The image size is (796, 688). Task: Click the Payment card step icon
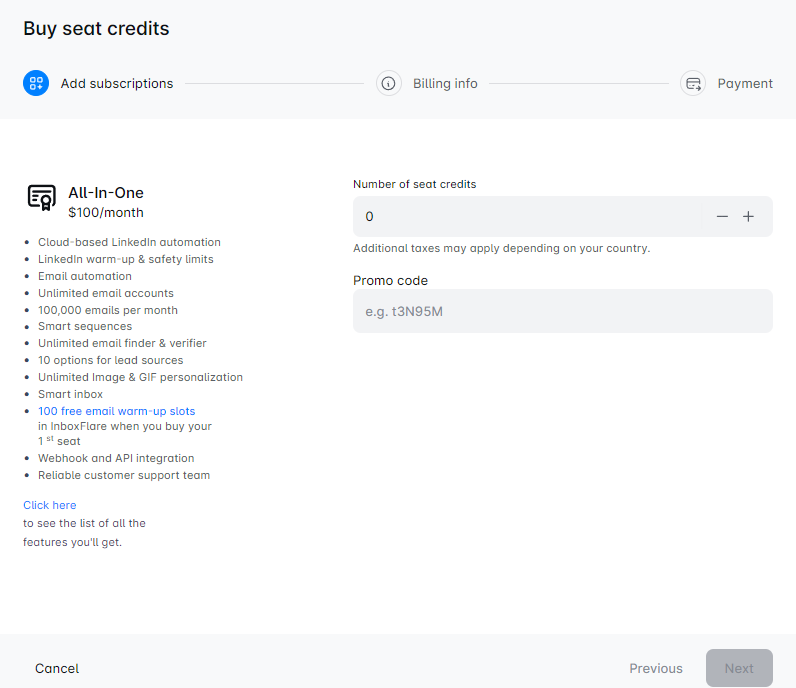point(693,83)
